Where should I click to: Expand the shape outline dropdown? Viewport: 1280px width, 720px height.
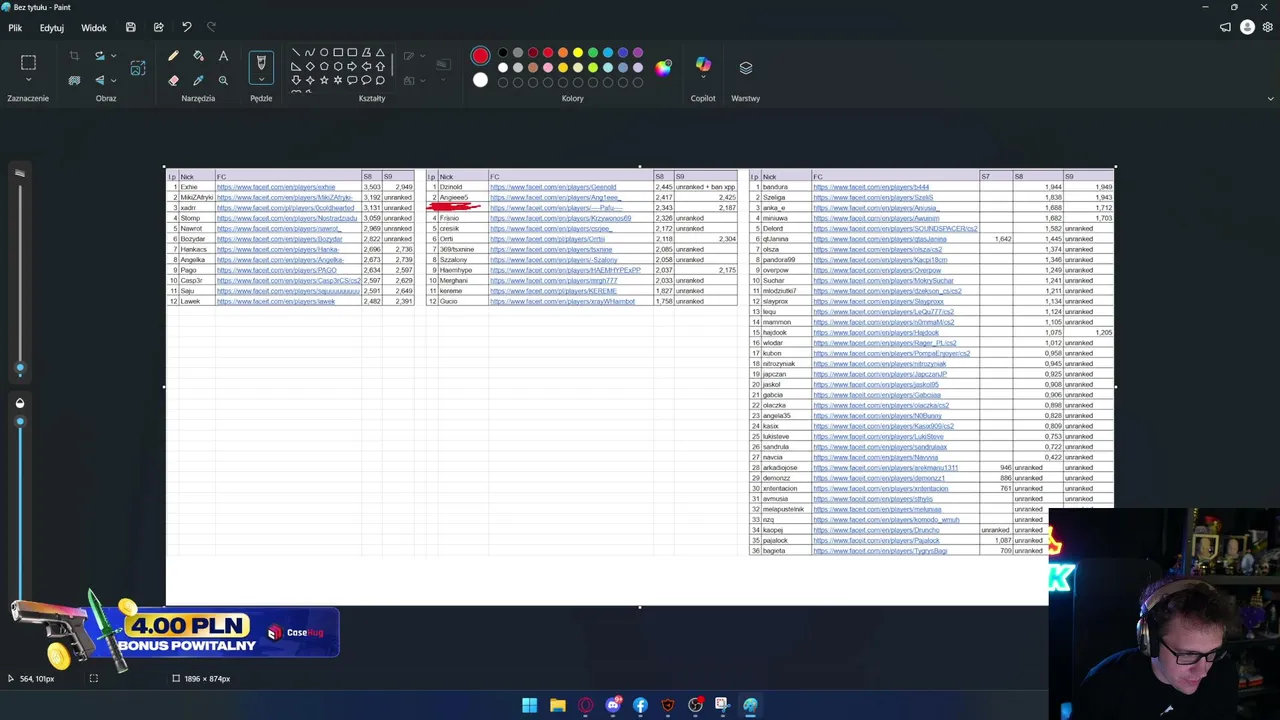[422, 56]
